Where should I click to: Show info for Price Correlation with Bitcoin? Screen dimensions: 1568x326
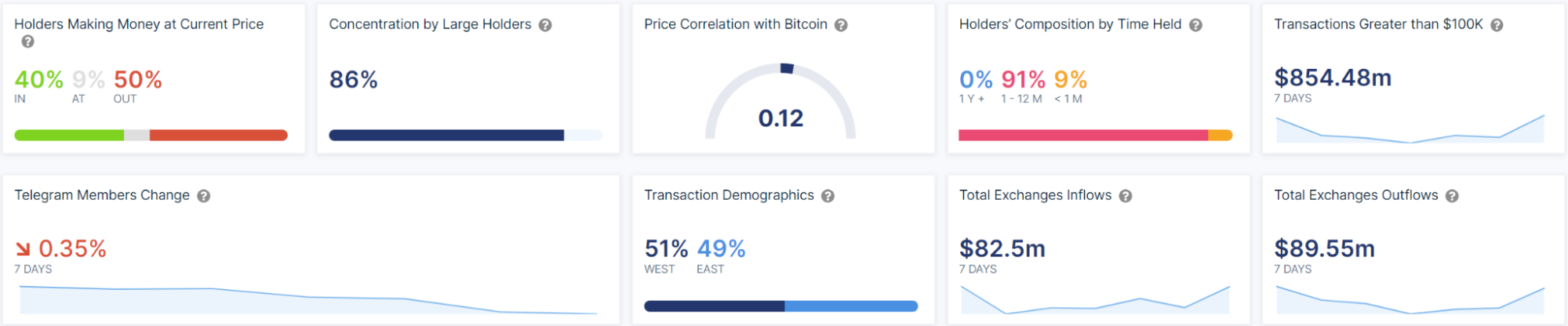(x=841, y=25)
